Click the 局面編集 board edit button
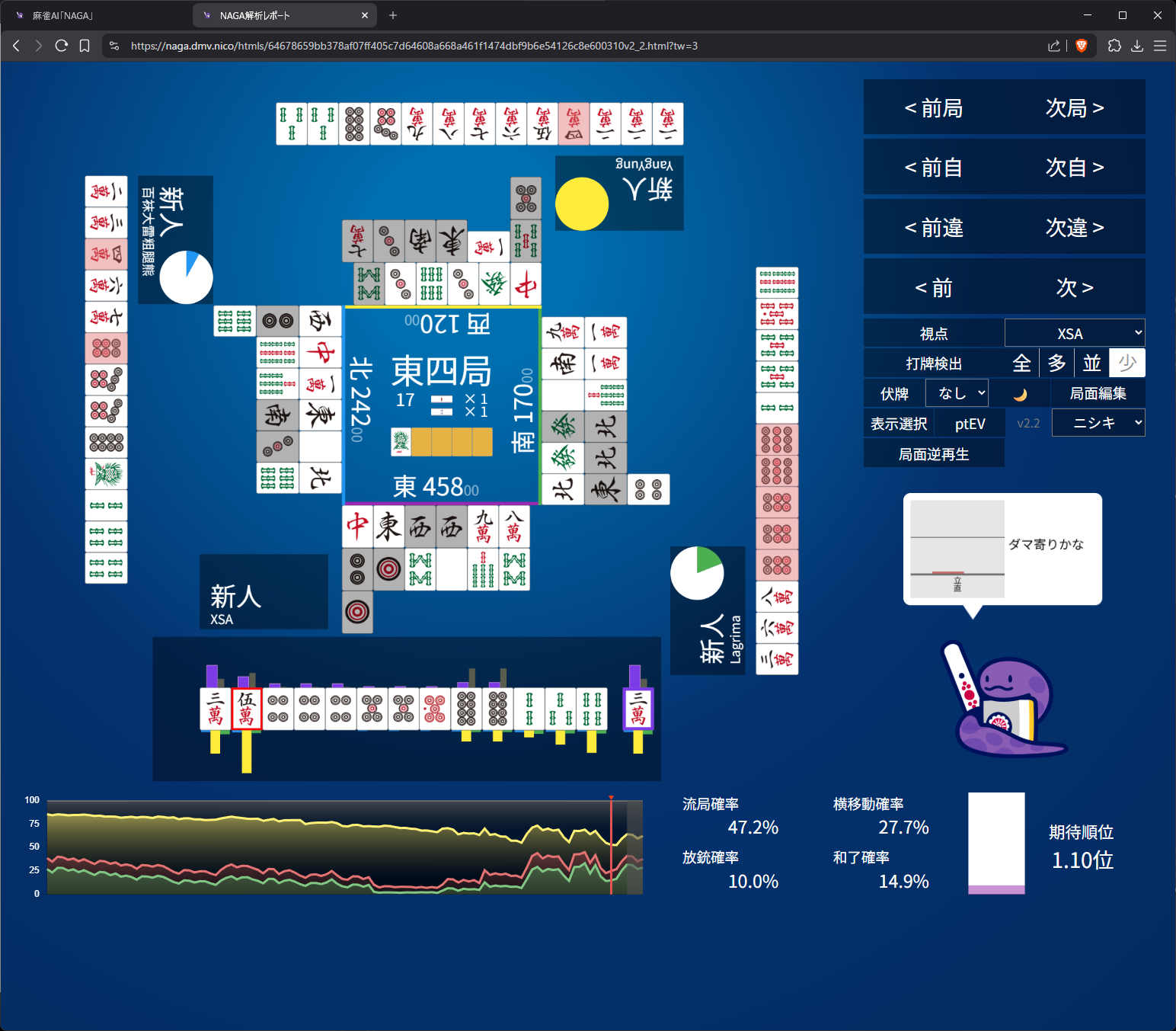This screenshot has width=1176, height=1031. click(x=1098, y=393)
